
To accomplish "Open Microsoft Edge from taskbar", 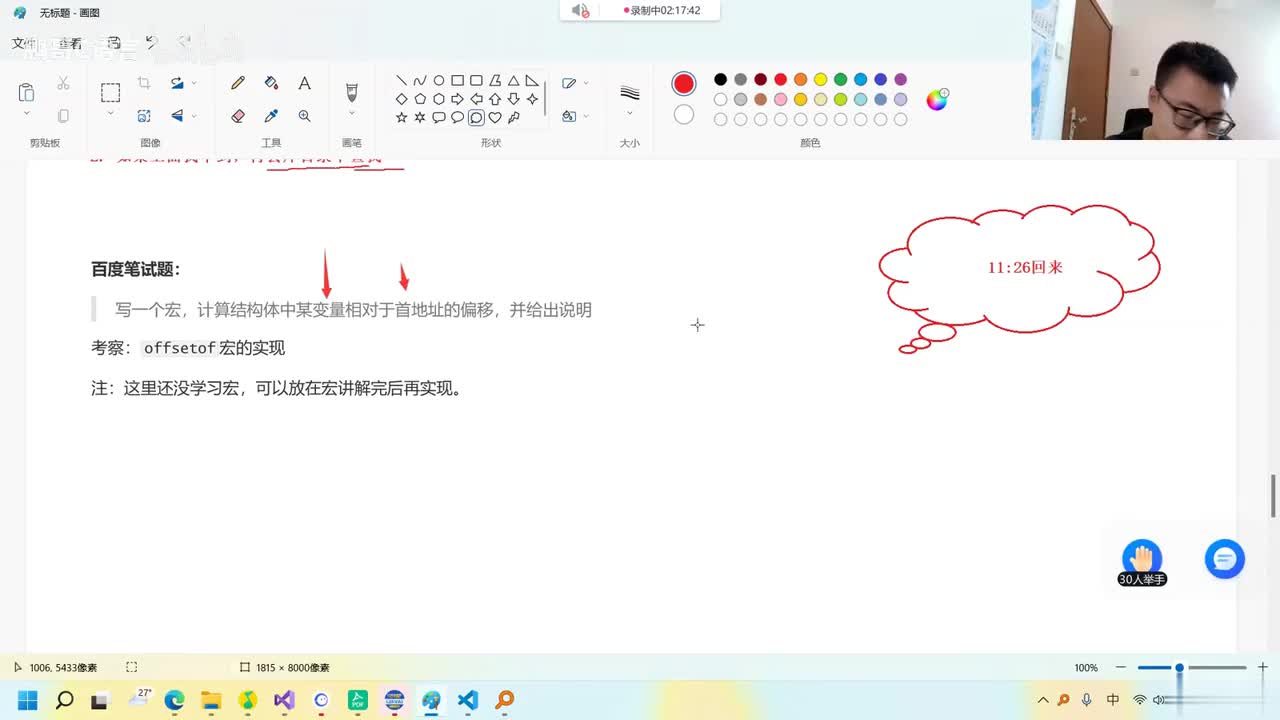I will pos(174,700).
